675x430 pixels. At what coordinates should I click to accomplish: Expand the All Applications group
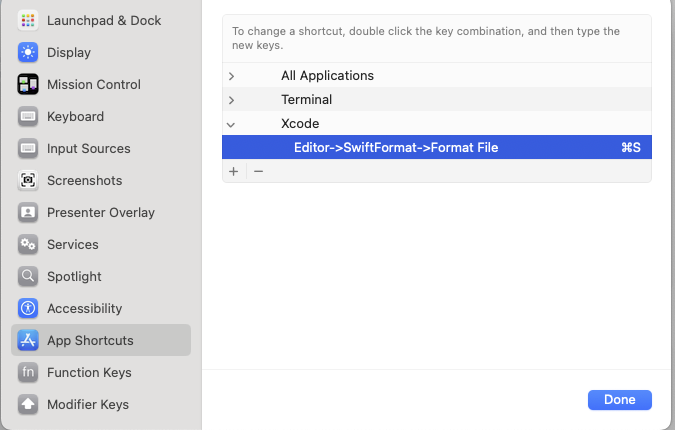point(232,76)
